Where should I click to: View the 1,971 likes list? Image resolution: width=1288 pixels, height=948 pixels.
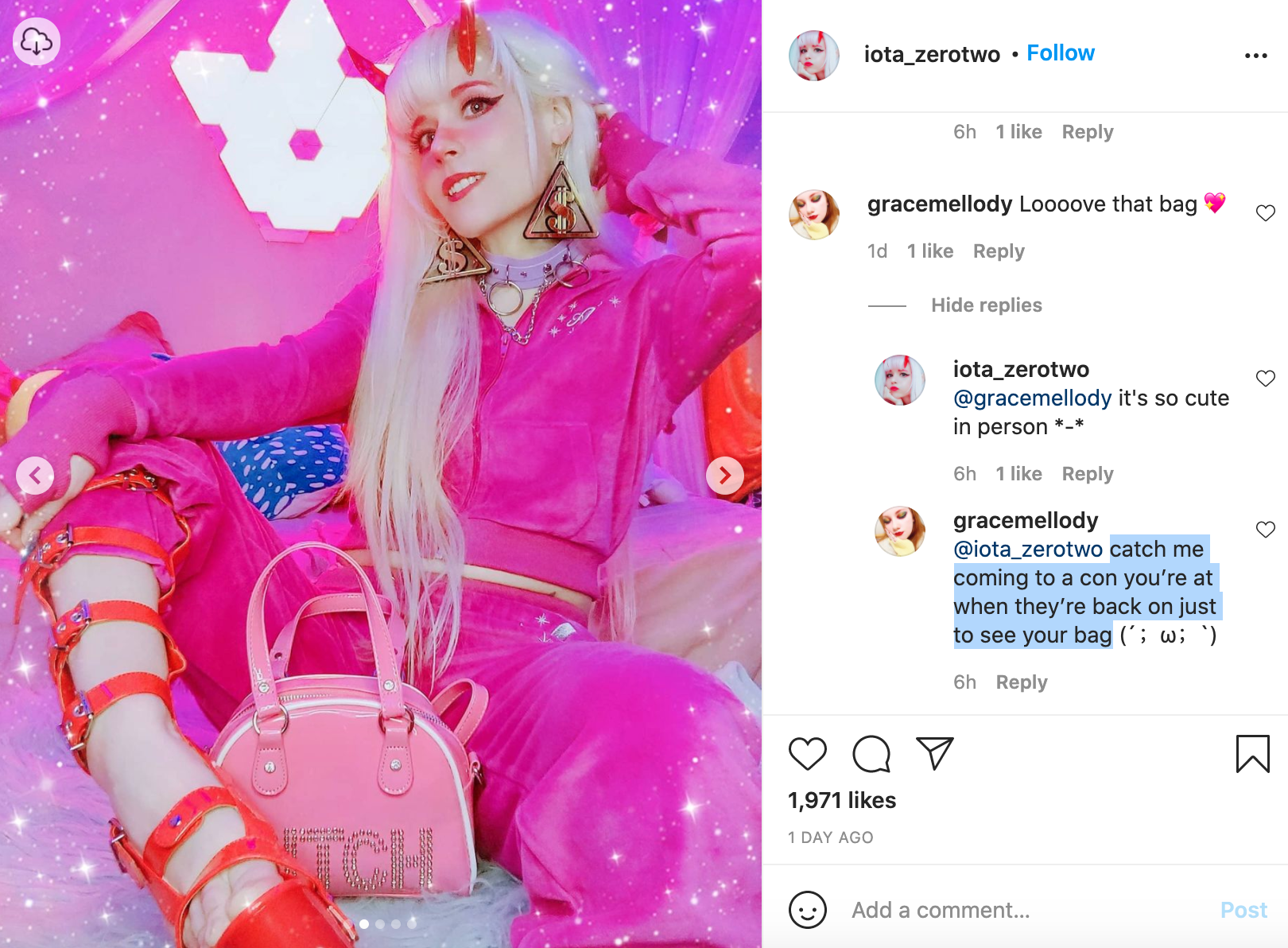pyautogui.click(x=842, y=800)
